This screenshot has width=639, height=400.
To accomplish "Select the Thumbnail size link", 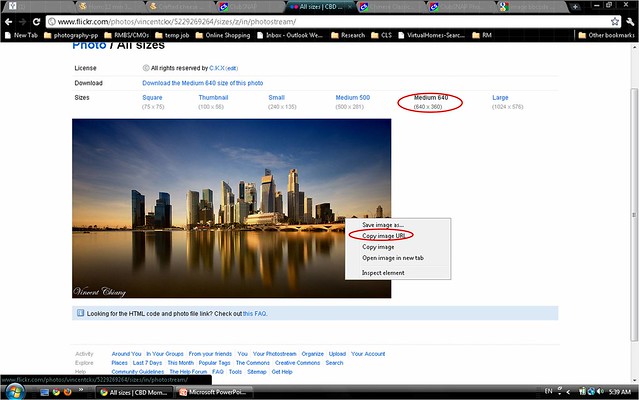I will 213,98.
